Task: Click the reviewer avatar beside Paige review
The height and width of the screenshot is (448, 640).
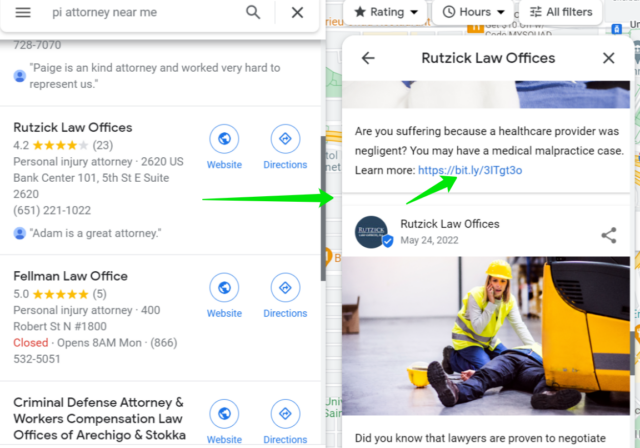Action: coord(20,76)
